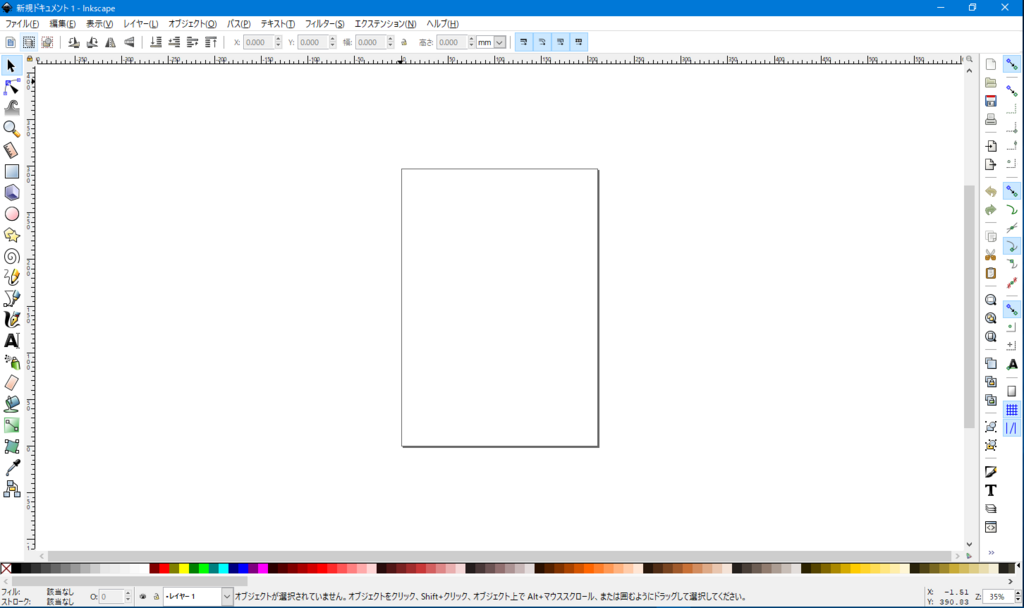Click the vertical canvas scrollbar

tap(969, 307)
